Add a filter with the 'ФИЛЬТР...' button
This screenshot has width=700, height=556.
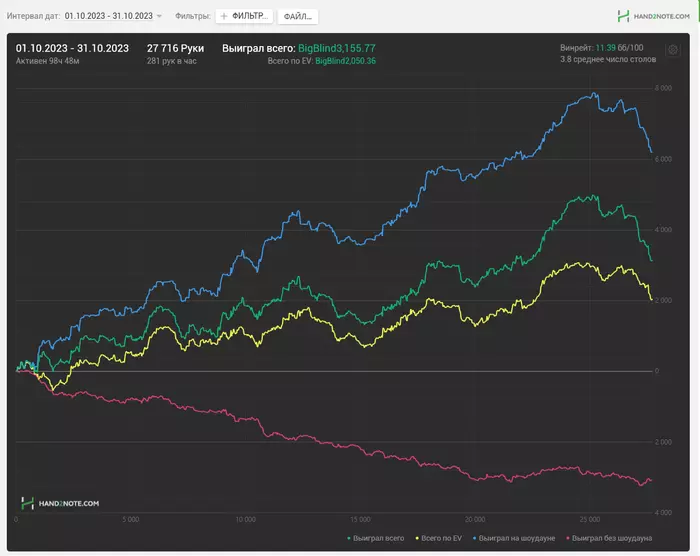[244, 17]
